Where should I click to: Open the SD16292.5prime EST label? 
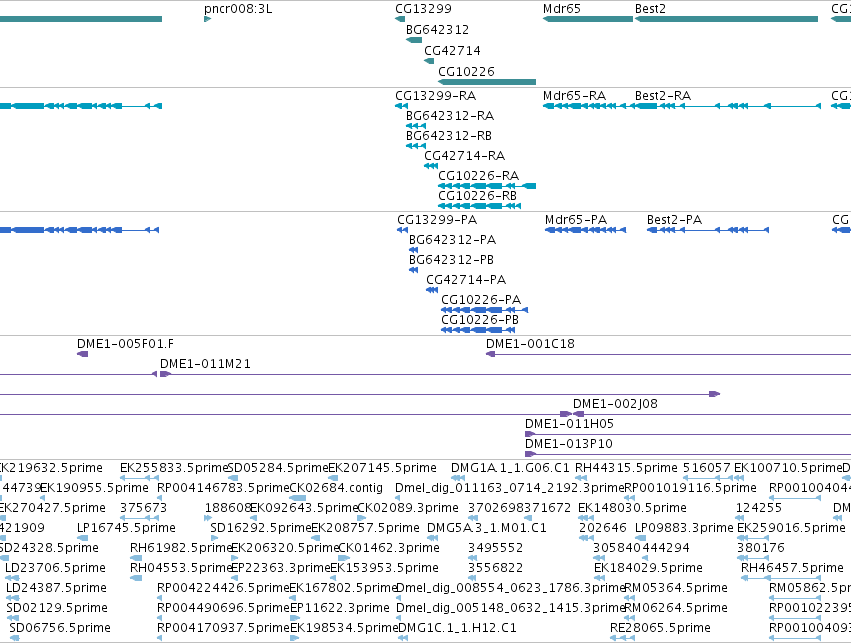pos(261,529)
